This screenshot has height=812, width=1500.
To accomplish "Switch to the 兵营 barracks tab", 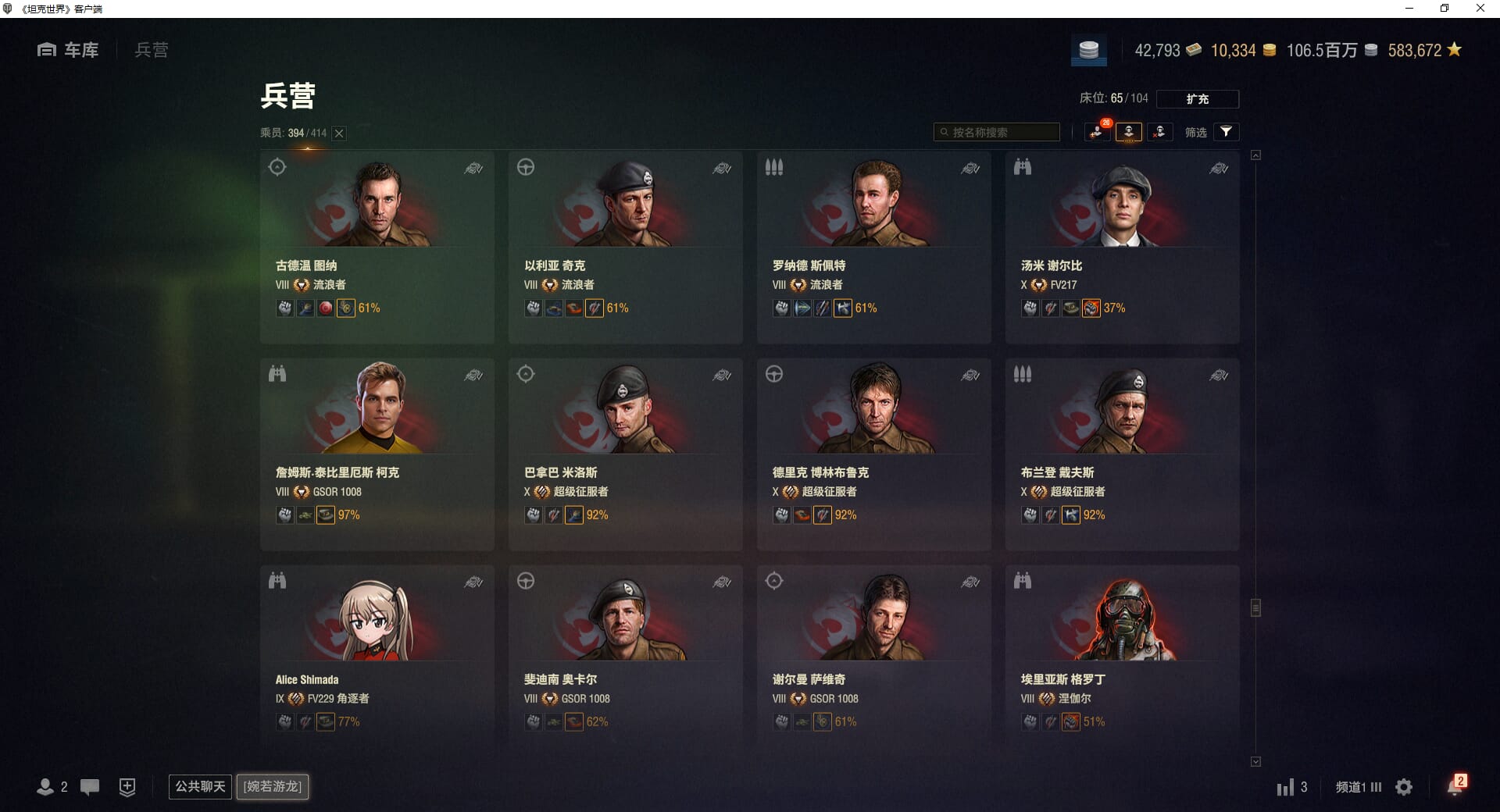I will pyautogui.click(x=152, y=50).
